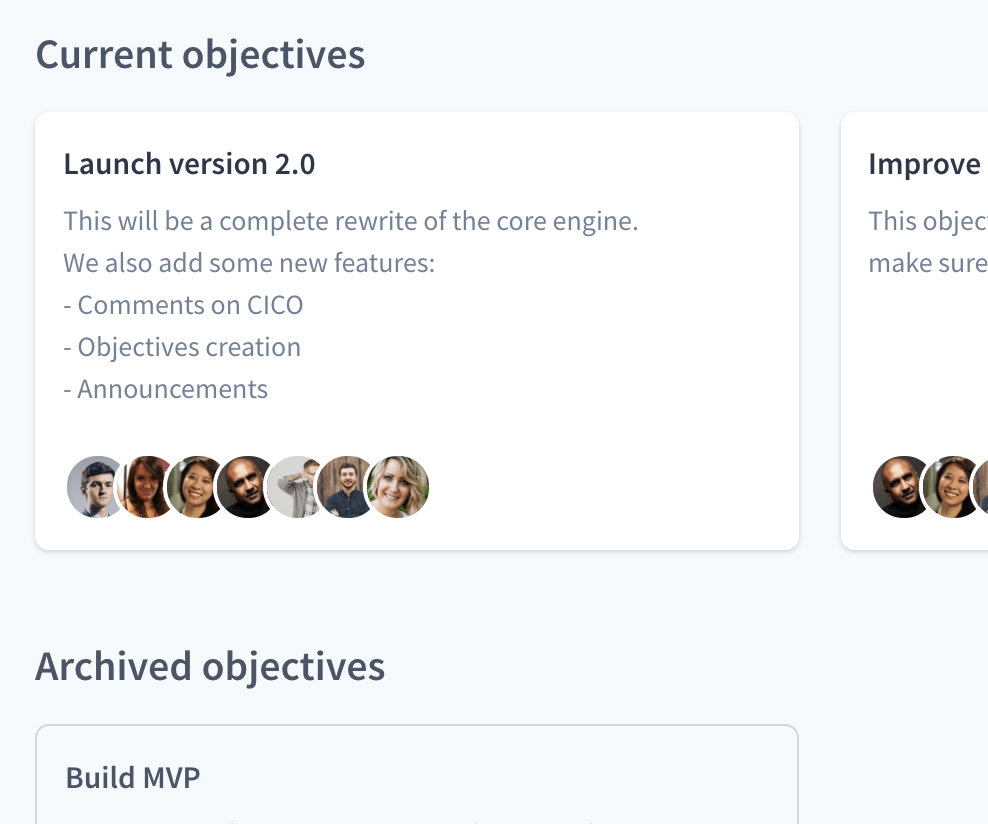Screen dimensions: 988x824
Task: Select the red-haired woman avatar in Launch card
Action: (x=146, y=487)
